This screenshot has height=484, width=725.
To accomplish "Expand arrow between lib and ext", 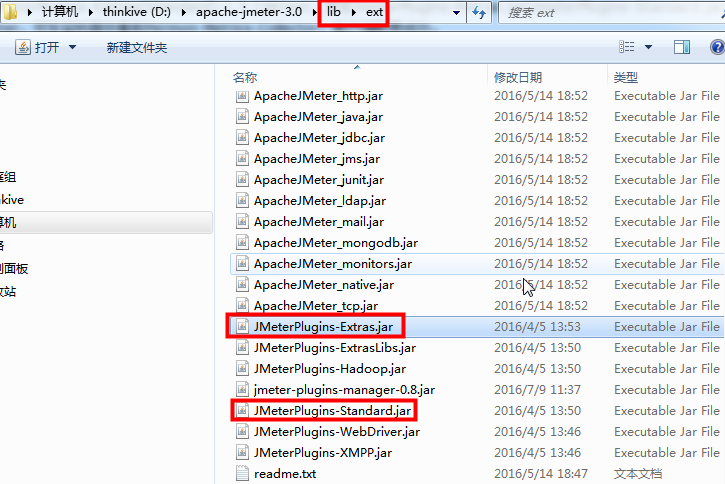I will (354, 12).
